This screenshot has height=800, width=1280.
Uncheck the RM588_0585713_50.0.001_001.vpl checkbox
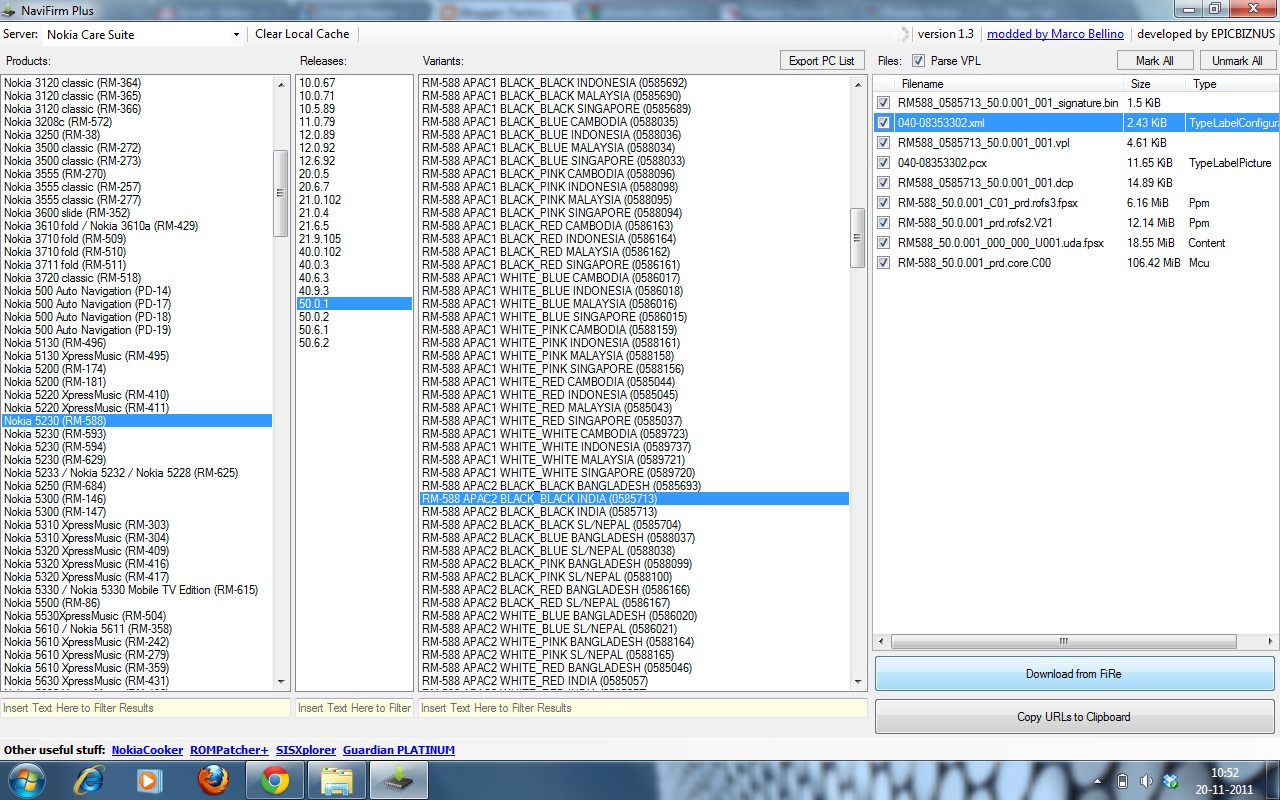click(883, 143)
